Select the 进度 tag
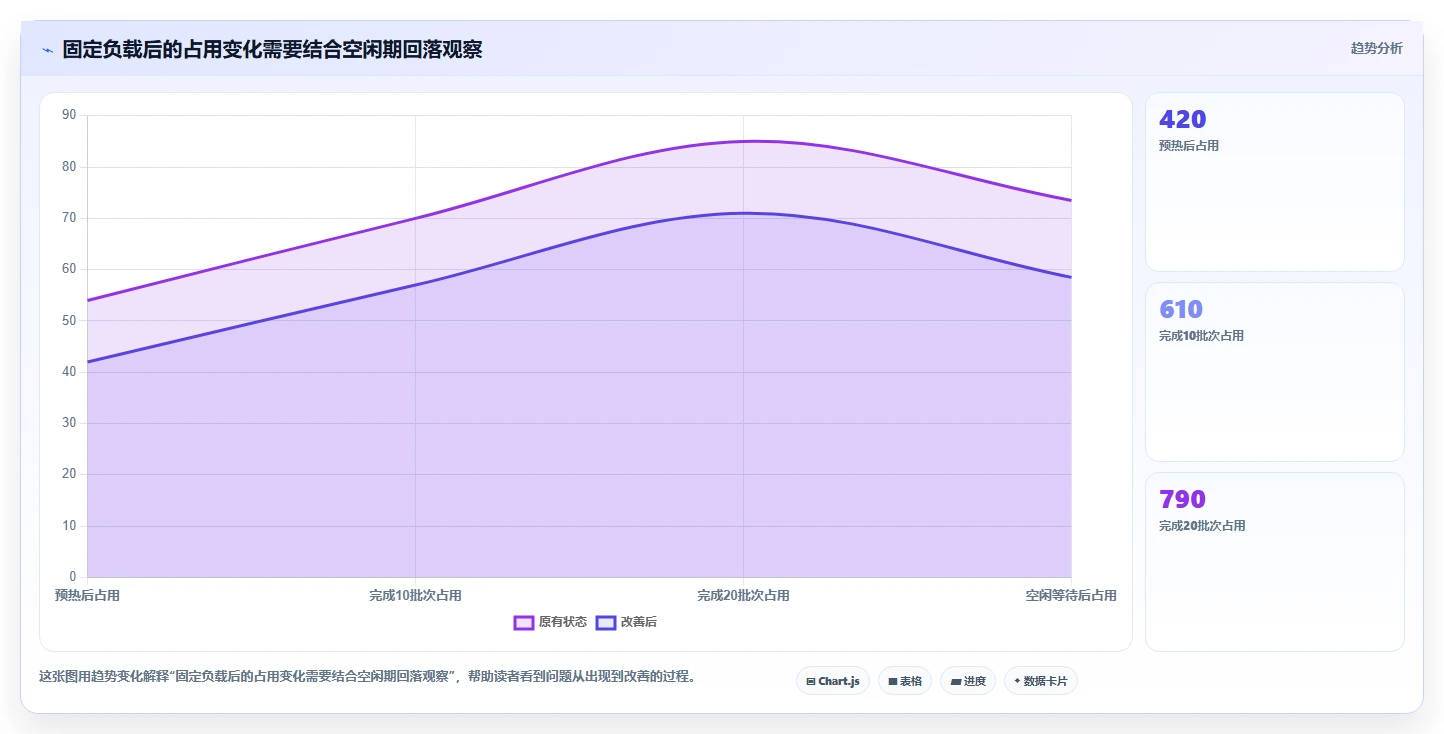 (x=968, y=681)
